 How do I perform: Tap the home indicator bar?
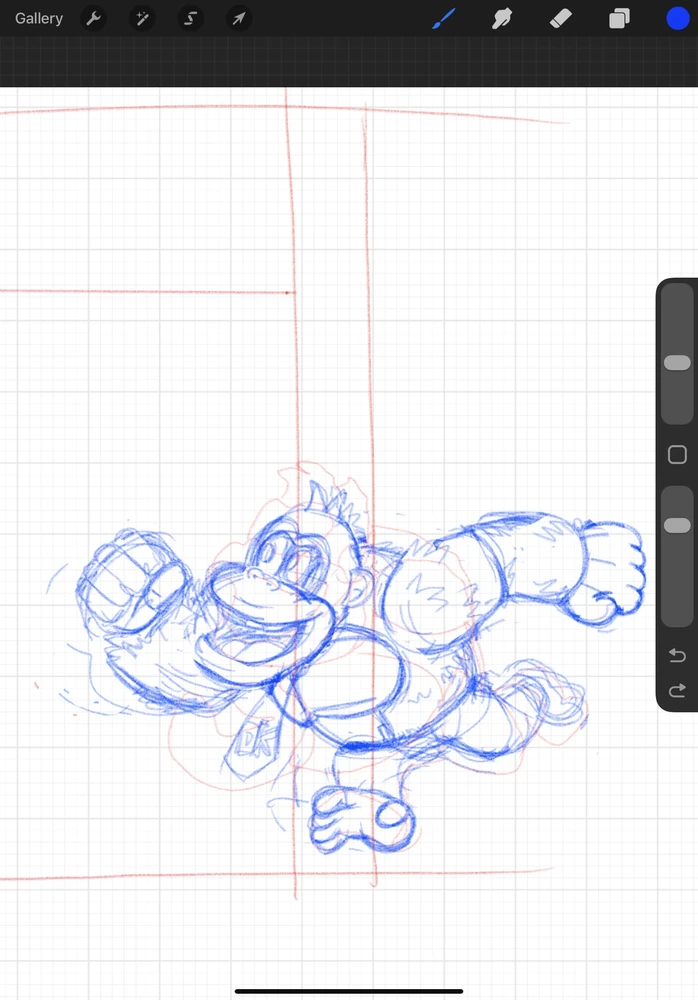pos(349,991)
